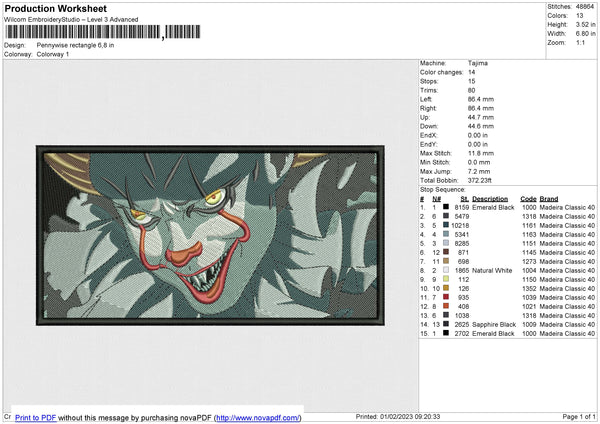Click the Max Stitch value 11.8 mm
The image size is (600, 424).
click(x=481, y=153)
